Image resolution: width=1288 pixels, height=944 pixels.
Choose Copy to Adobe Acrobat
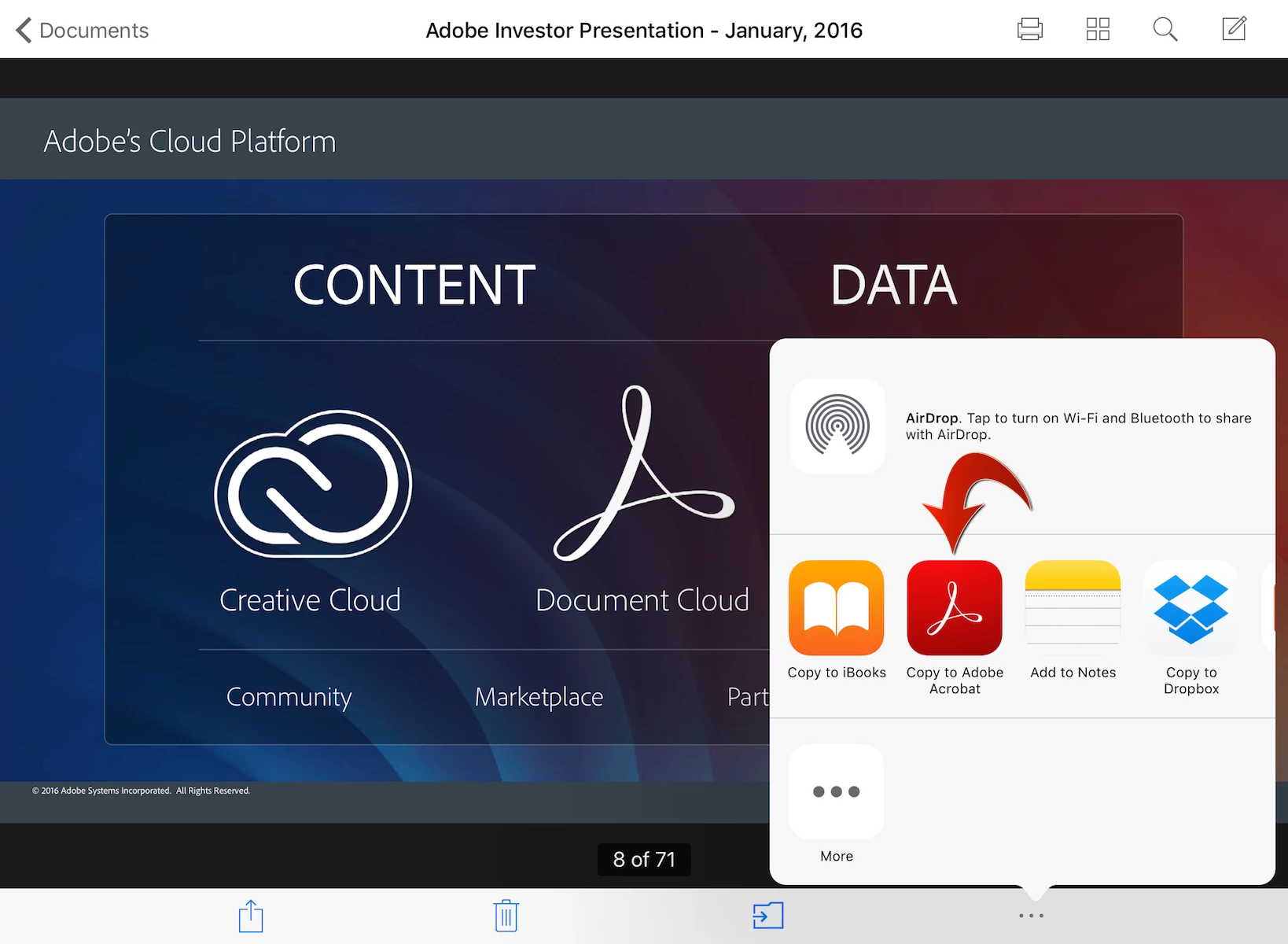tap(955, 628)
